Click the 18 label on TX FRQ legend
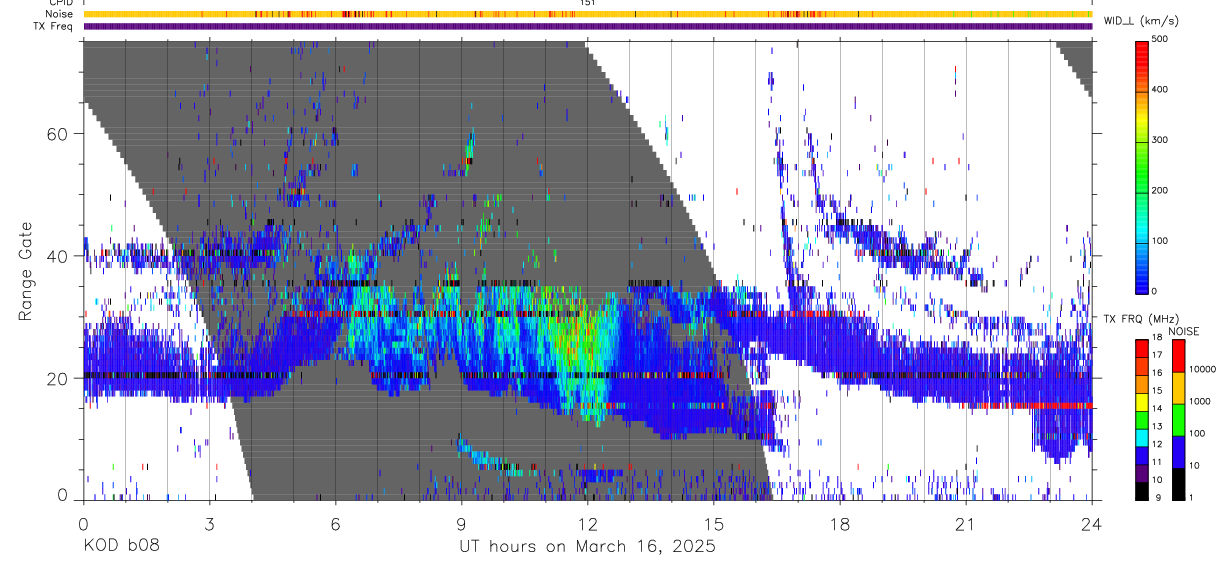The width and height of the screenshot is (1228, 567). click(1156, 339)
